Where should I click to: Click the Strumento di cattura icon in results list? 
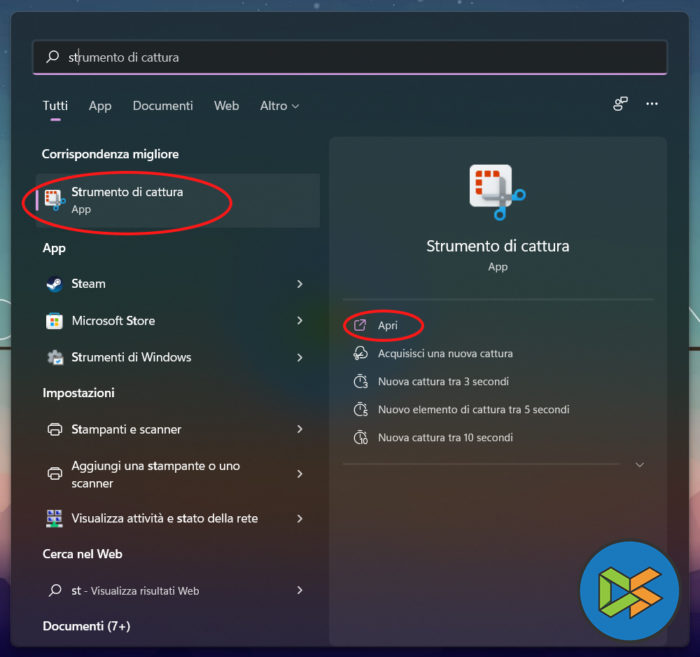(54, 200)
